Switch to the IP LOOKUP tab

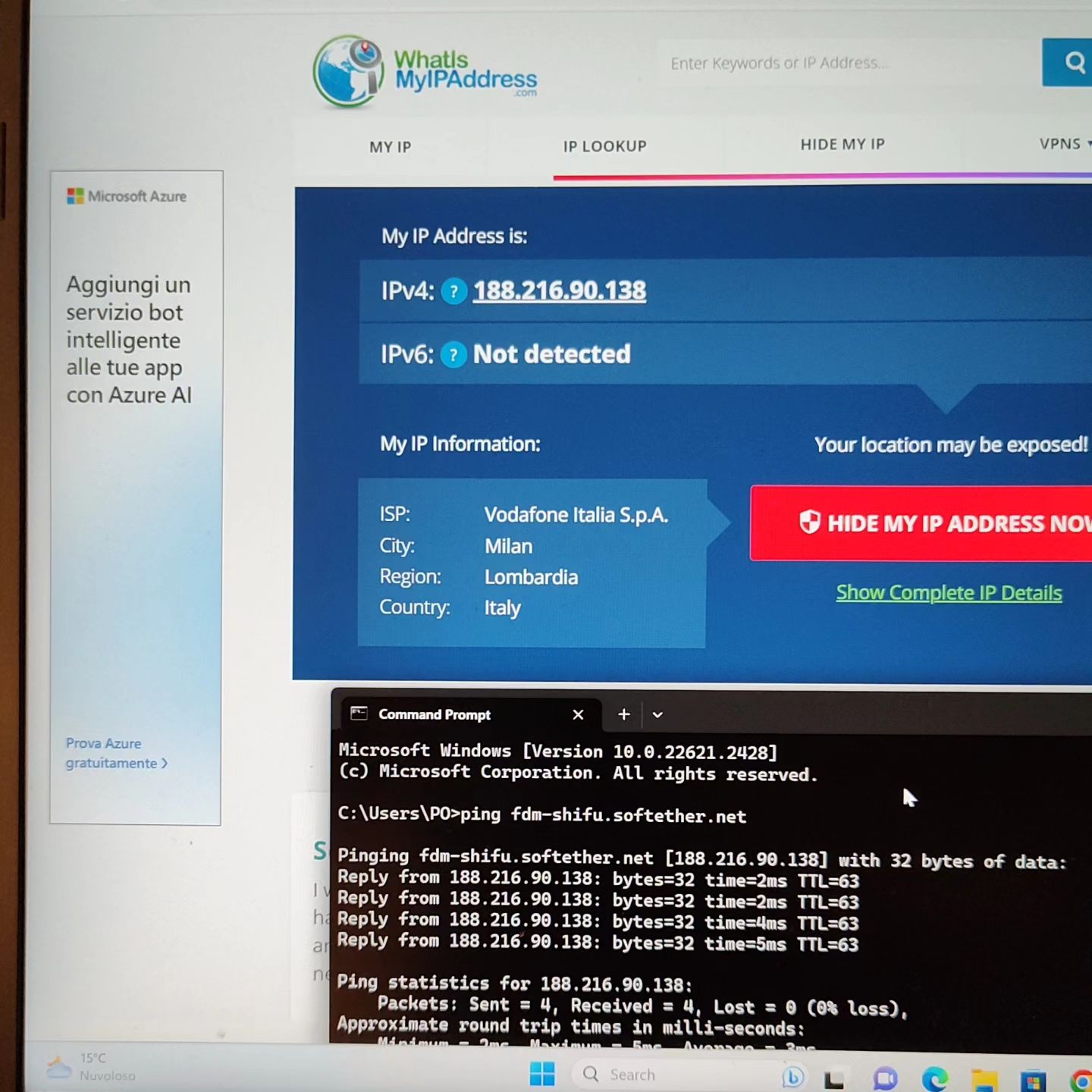click(x=604, y=146)
